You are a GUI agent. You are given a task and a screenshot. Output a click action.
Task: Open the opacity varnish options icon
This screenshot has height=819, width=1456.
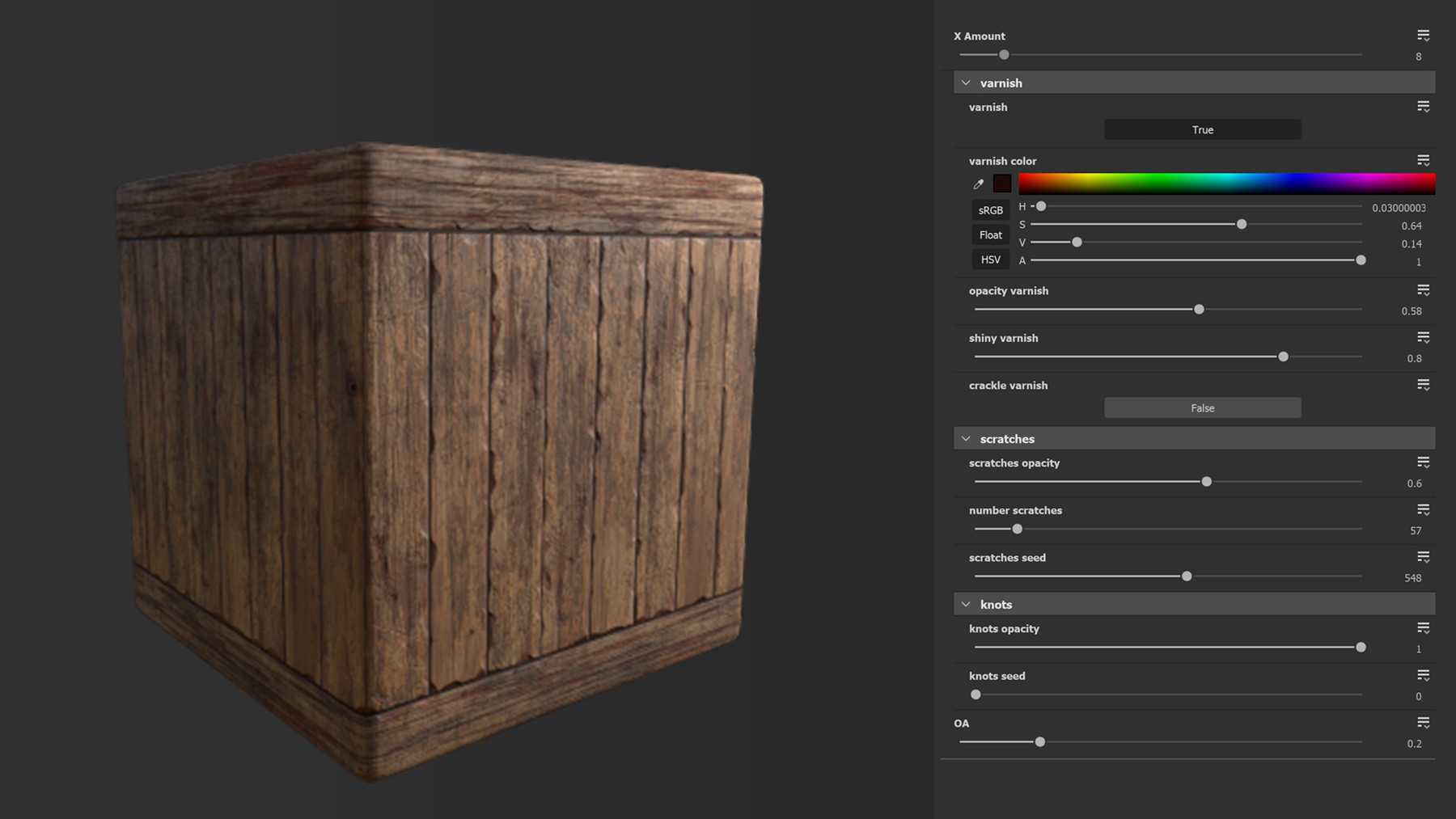[1423, 289]
